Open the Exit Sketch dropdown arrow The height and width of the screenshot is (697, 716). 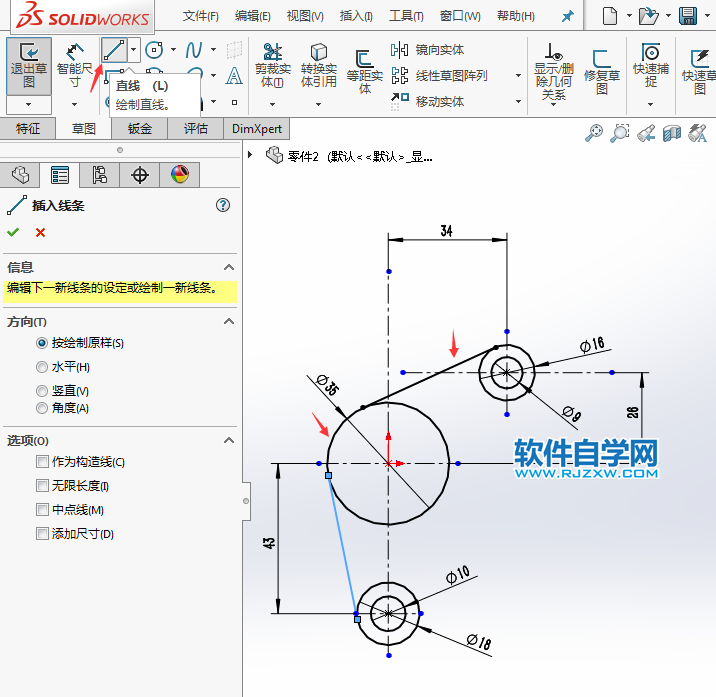click(29, 105)
